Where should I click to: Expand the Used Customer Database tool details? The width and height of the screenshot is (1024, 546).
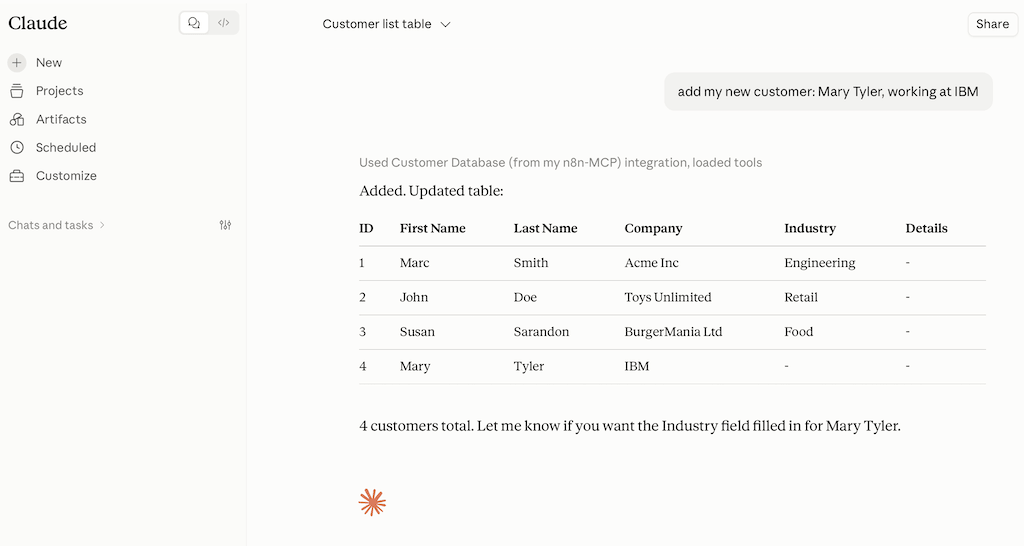click(x=560, y=163)
